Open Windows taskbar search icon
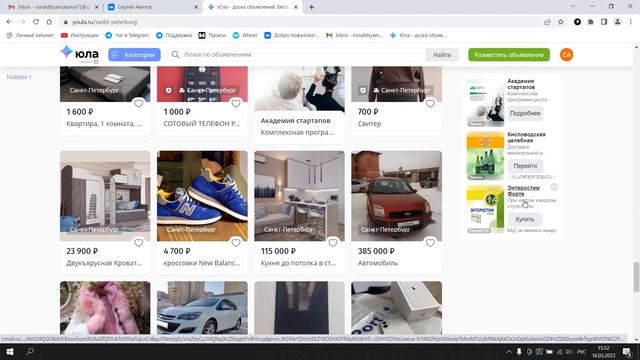The width and height of the screenshot is (640, 360). pyautogui.click(x=30, y=351)
